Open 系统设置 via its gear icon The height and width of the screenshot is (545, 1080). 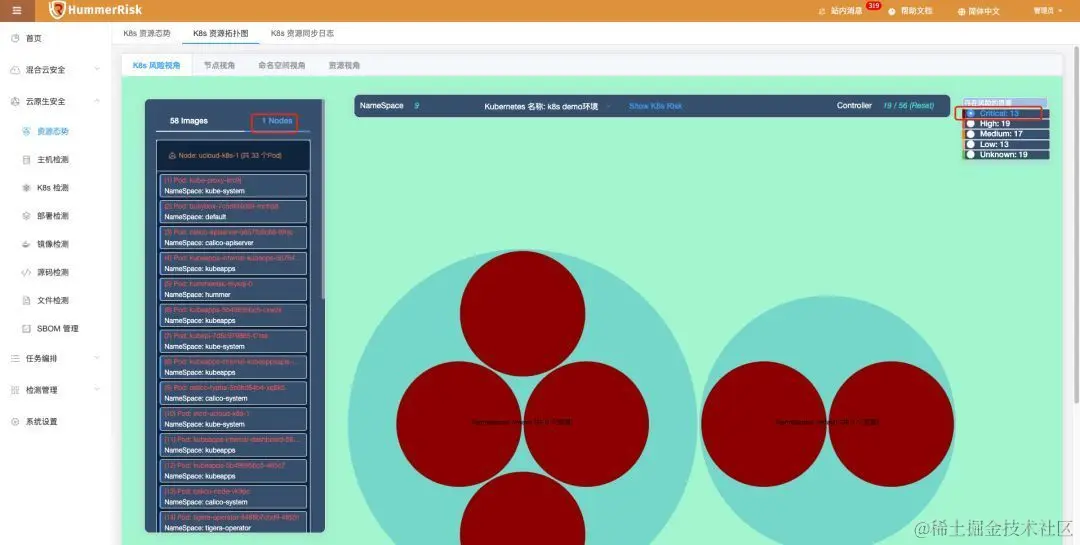point(15,422)
